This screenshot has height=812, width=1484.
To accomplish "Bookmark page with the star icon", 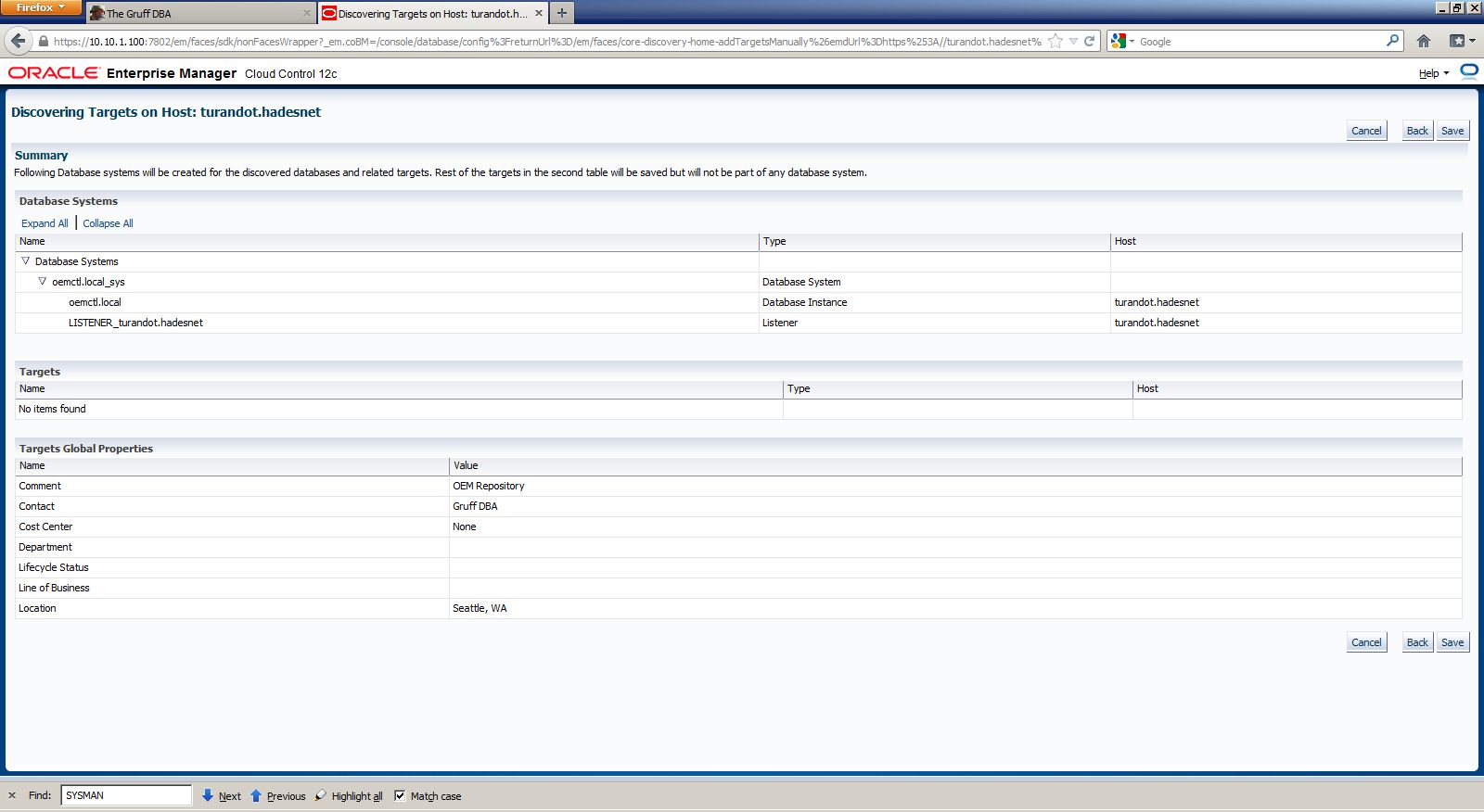I will pyautogui.click(x=1055, y=41).
